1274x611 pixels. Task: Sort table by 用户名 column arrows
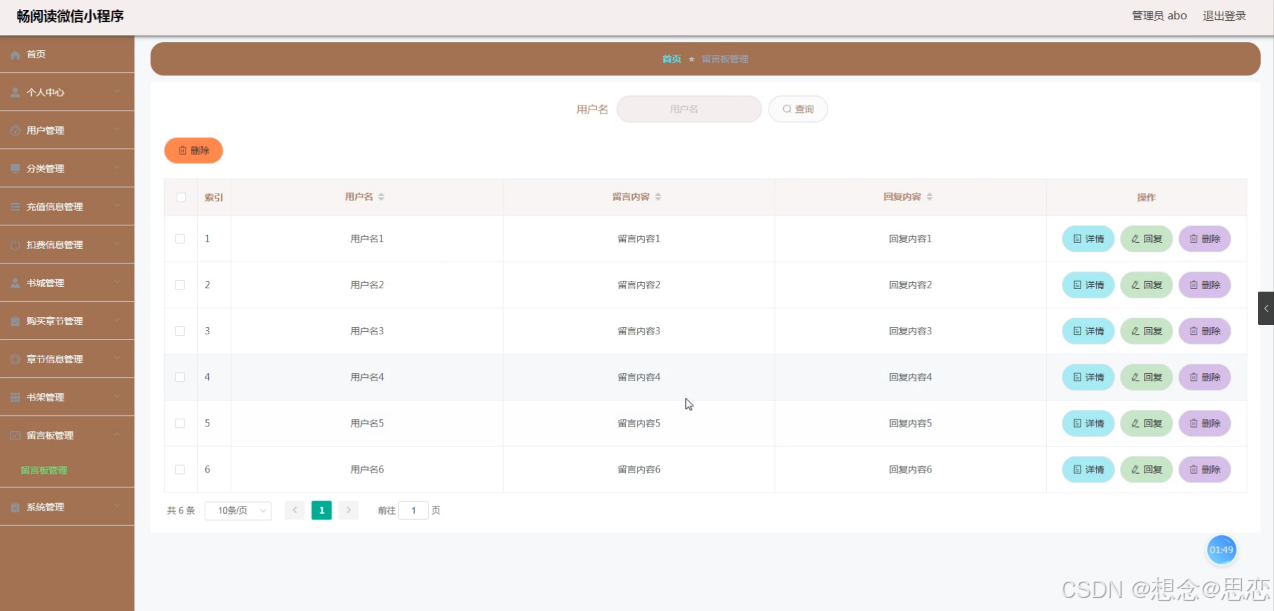tap(381, 197)
